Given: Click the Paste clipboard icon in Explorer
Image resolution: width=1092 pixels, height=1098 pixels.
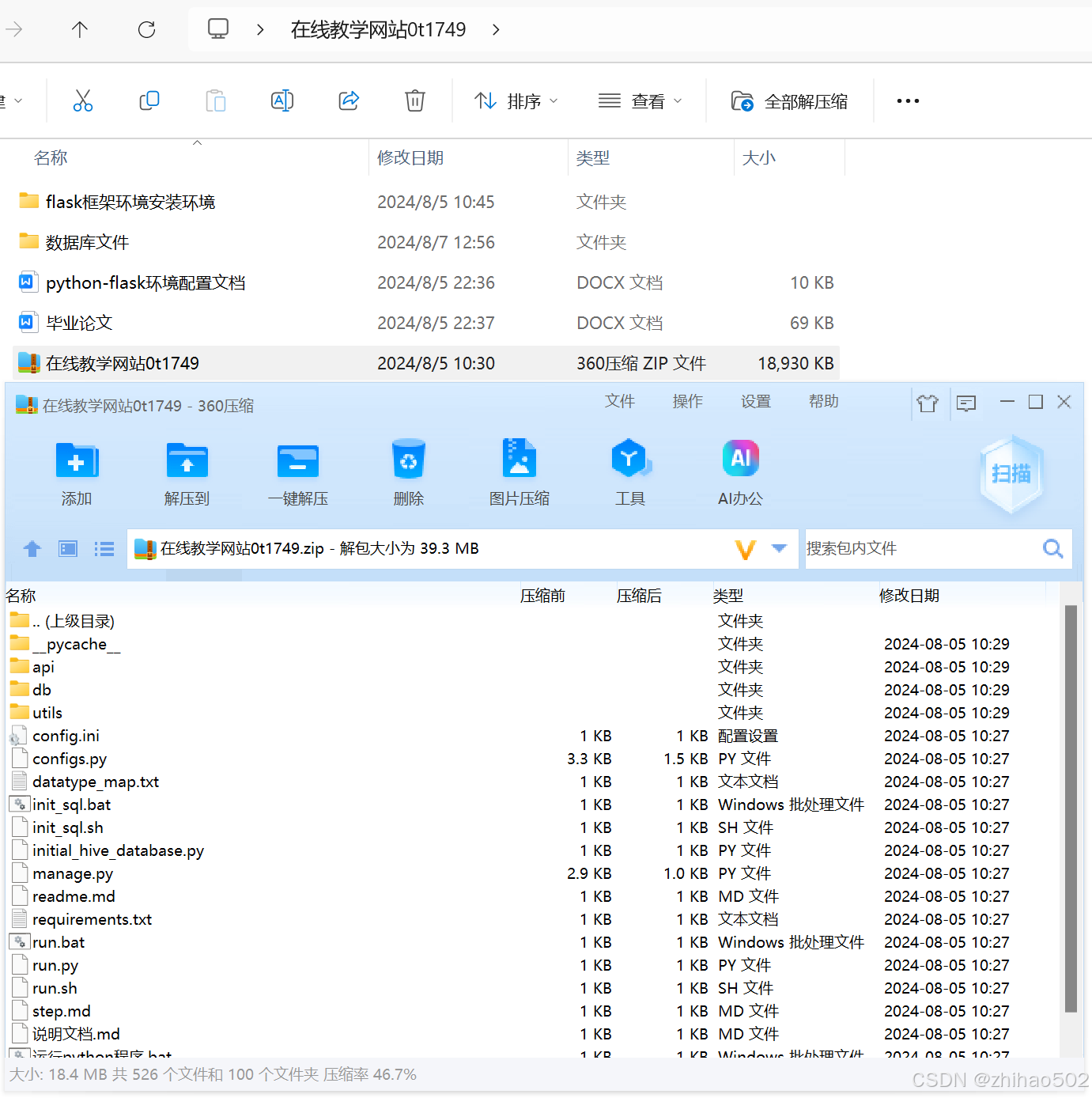Looking at the screenshot, I should tap(216, 100).
